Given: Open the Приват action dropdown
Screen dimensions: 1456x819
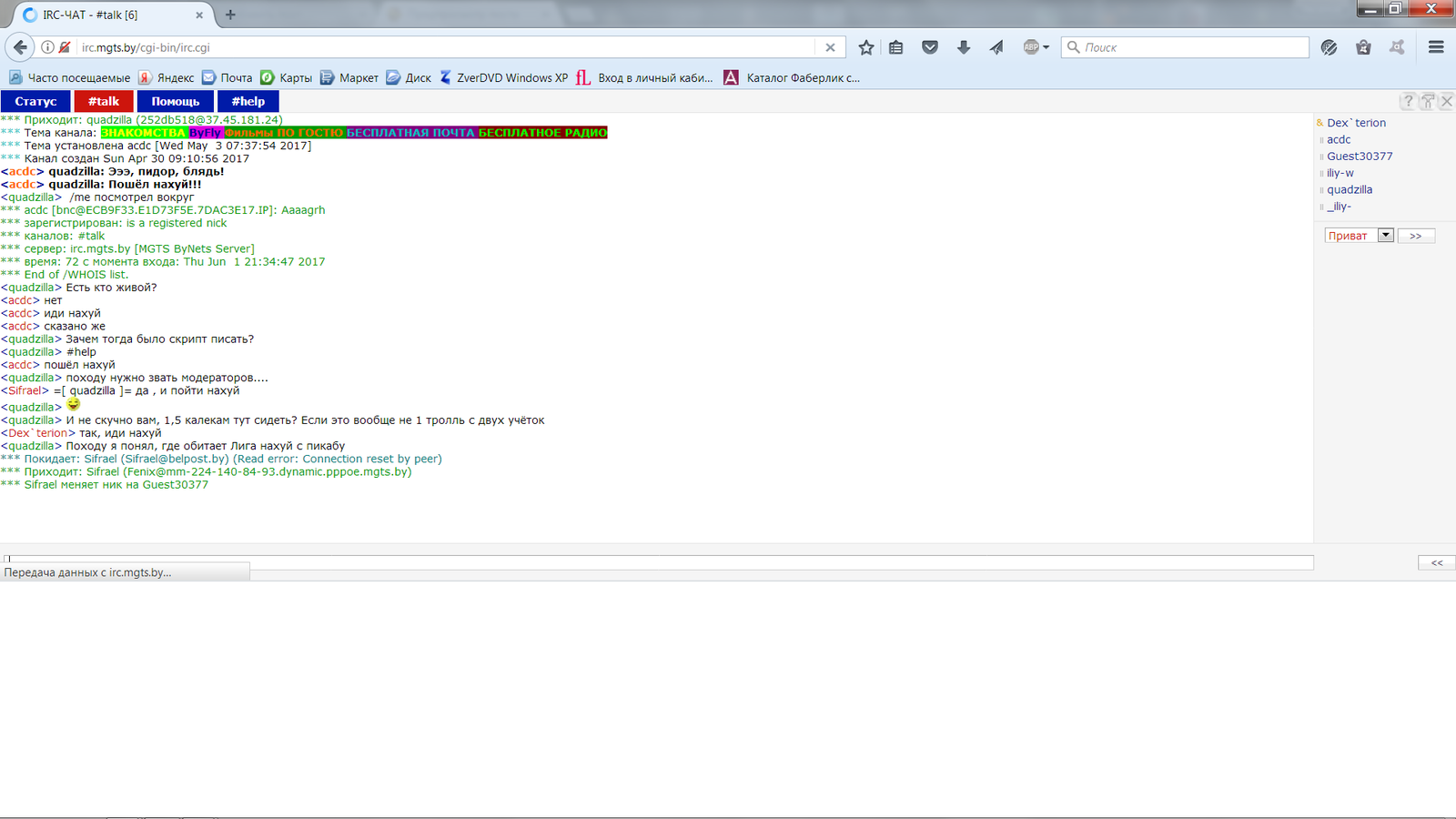Looking at the screenshot, I should coord(1359,236).
